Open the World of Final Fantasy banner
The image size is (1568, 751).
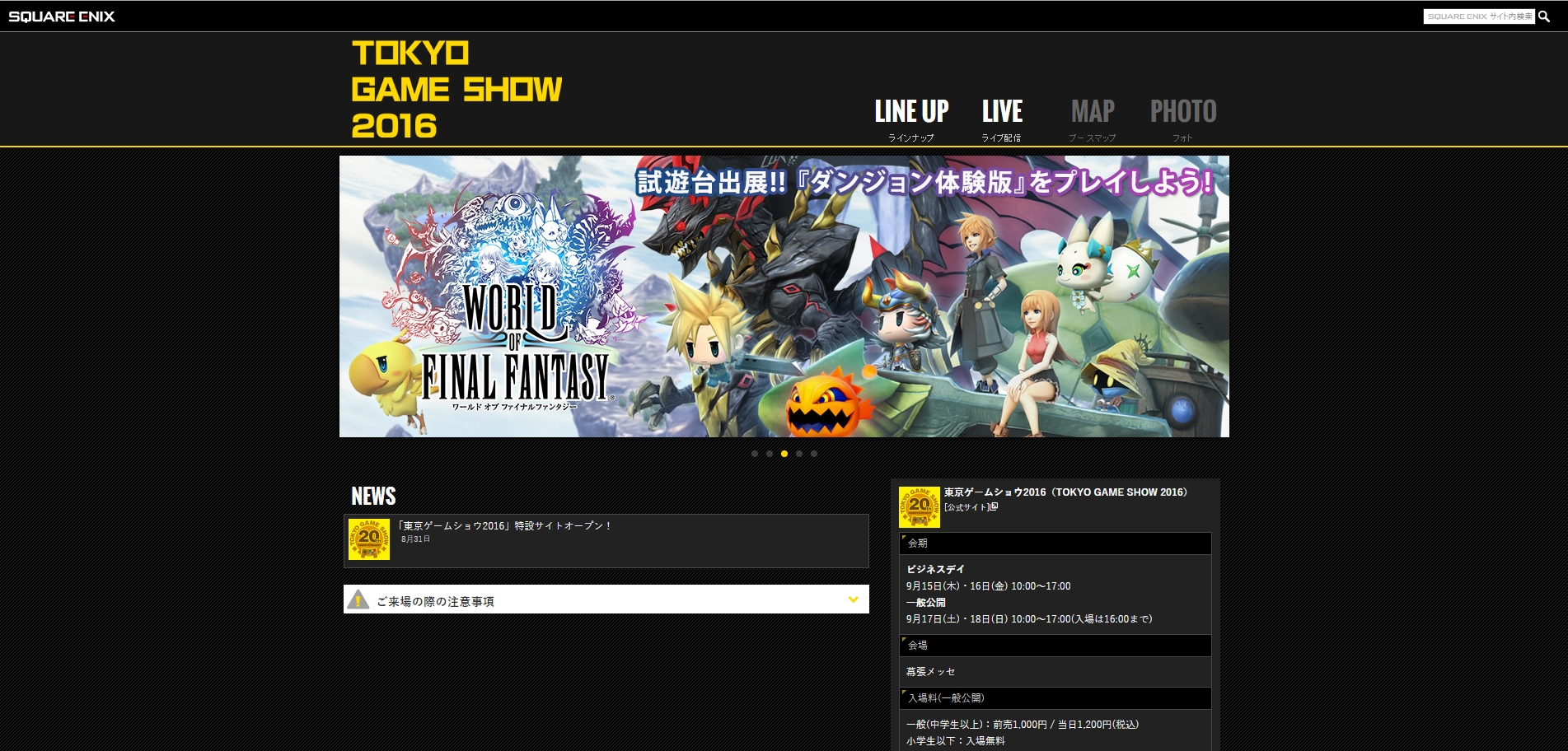tap(784, 296)
